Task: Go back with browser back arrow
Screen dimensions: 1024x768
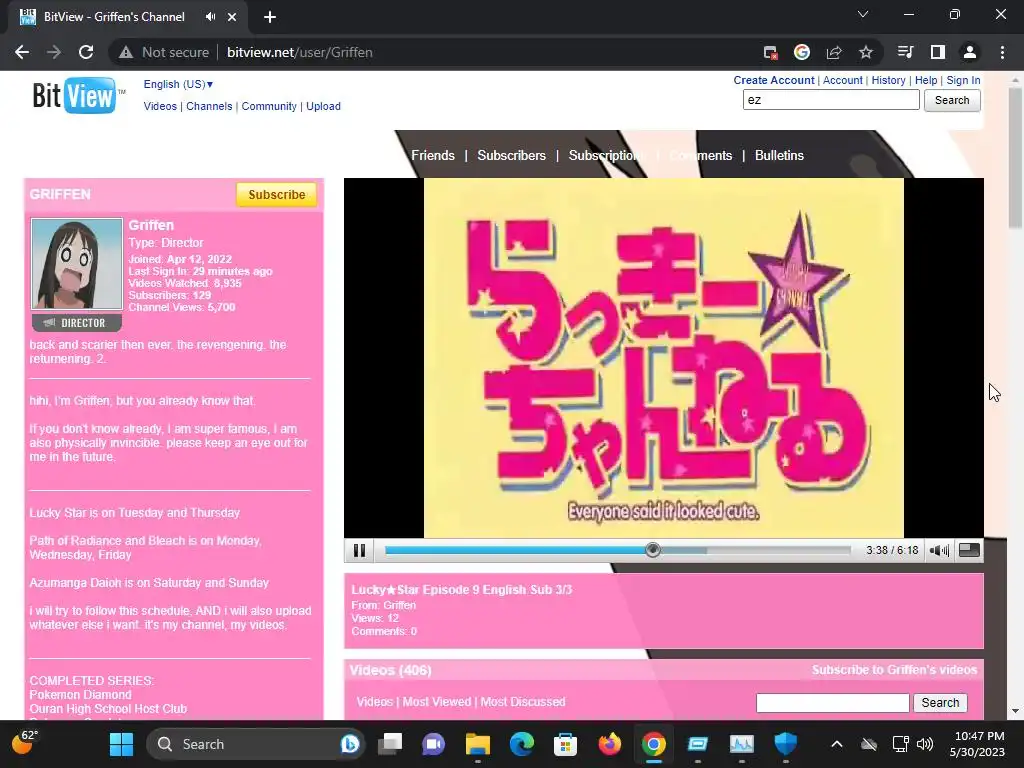Action: coord(22,52)
